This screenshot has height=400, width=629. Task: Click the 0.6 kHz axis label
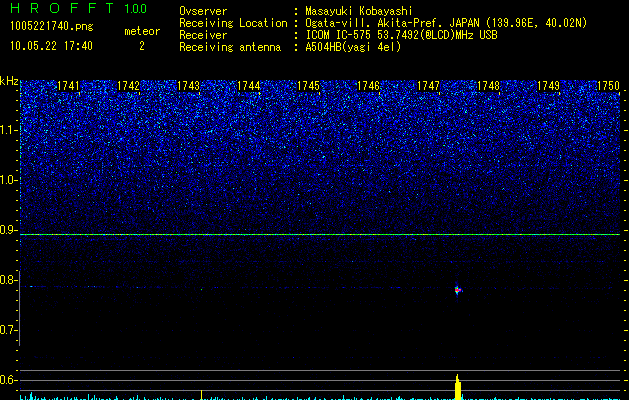coord(8,380)
